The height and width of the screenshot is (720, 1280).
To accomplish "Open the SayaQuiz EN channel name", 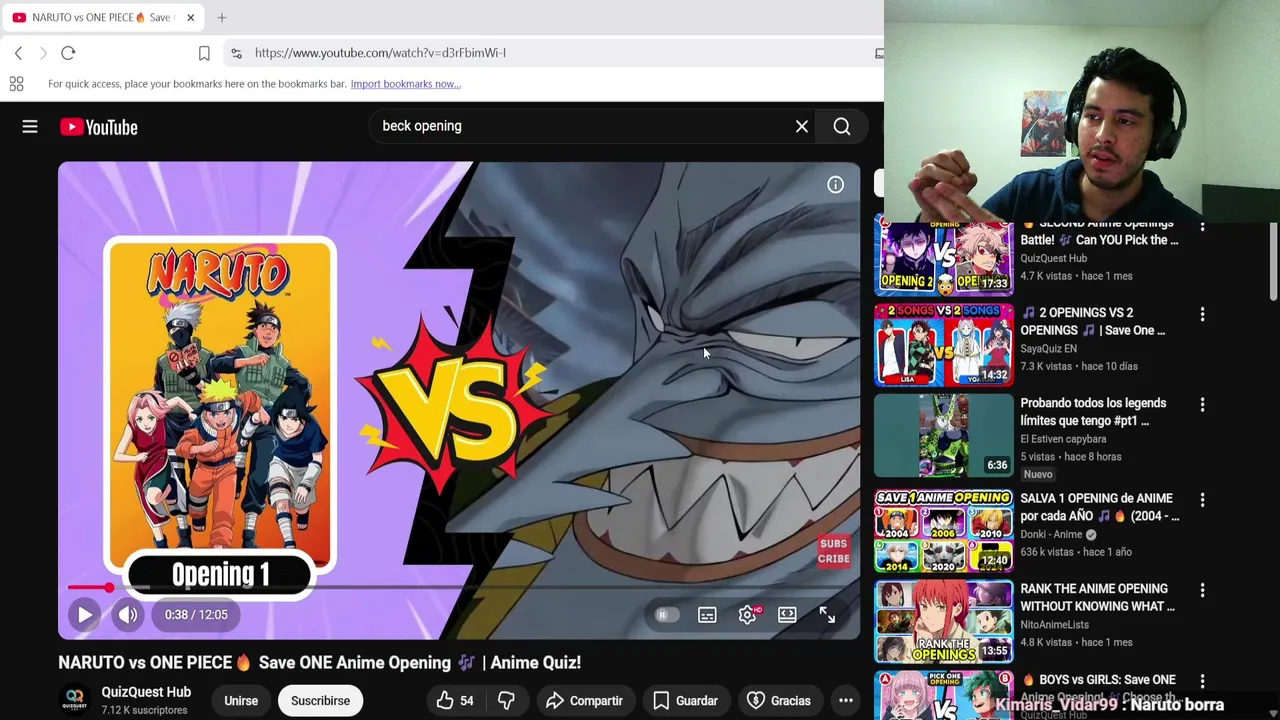I will (1048, 349).
